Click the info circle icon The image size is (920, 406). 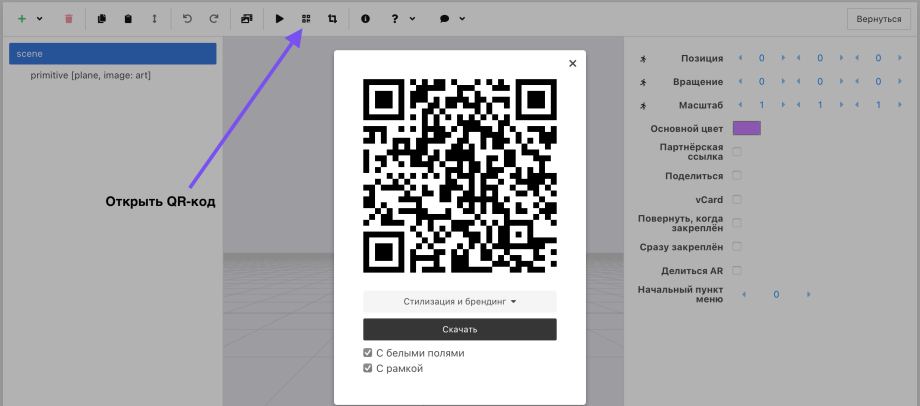pyautogui.click(x=365, y=18)
